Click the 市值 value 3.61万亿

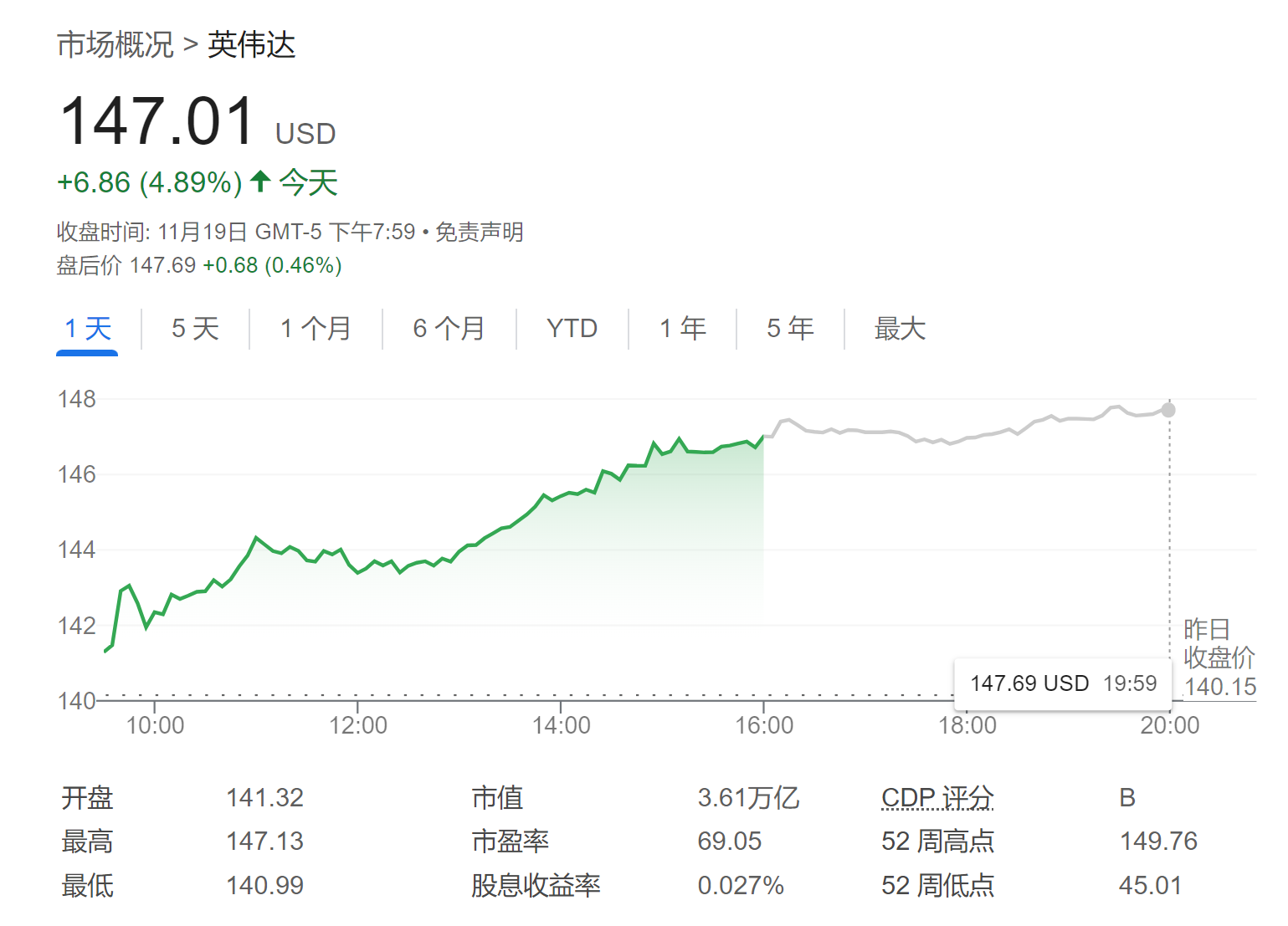click(748, 798)
